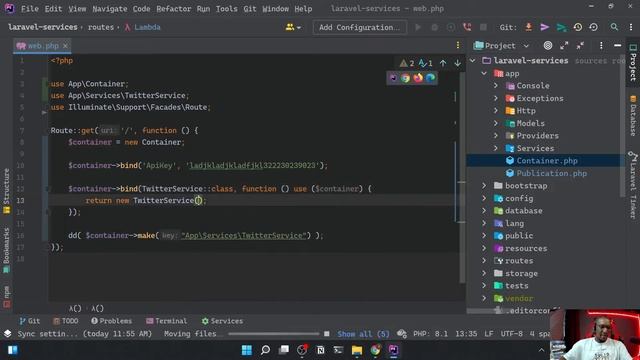The height and width of the screenshot is (360, 640).
Task: Open the Git menu
Action: [x=249, y=9]
